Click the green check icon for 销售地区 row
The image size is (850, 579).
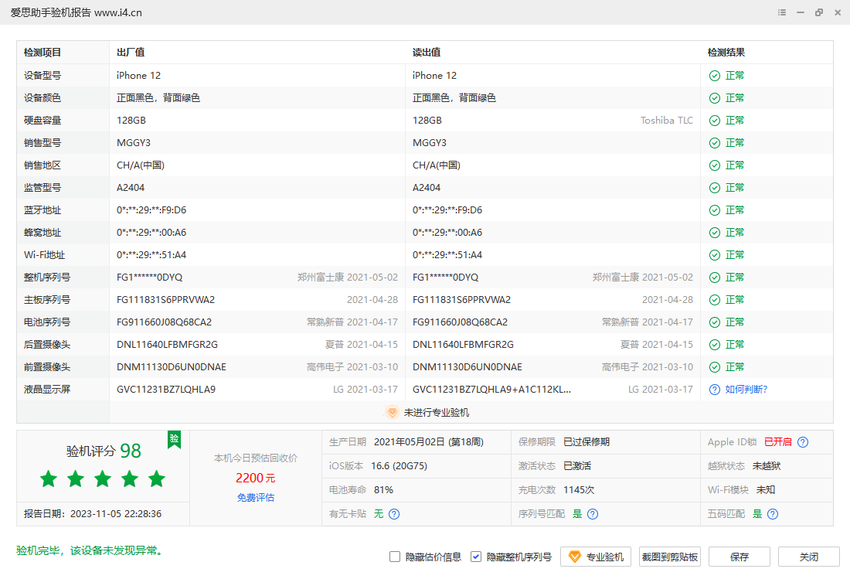[x=714, y=165]
